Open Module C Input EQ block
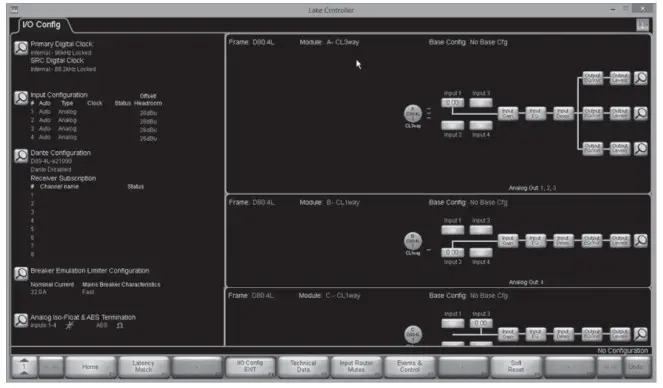 click(535, 334)
